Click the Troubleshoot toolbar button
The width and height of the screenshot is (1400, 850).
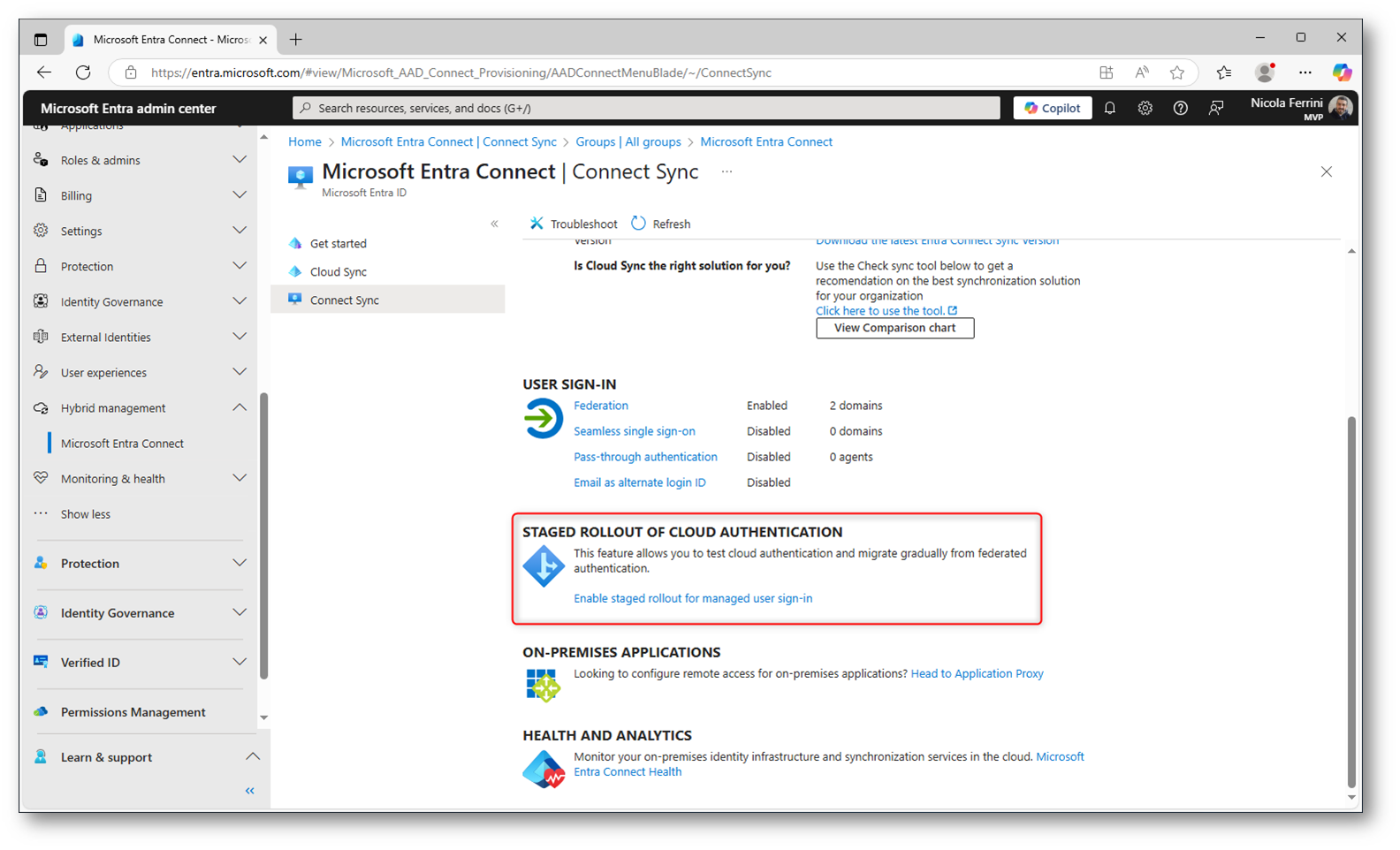click(574, 224)
